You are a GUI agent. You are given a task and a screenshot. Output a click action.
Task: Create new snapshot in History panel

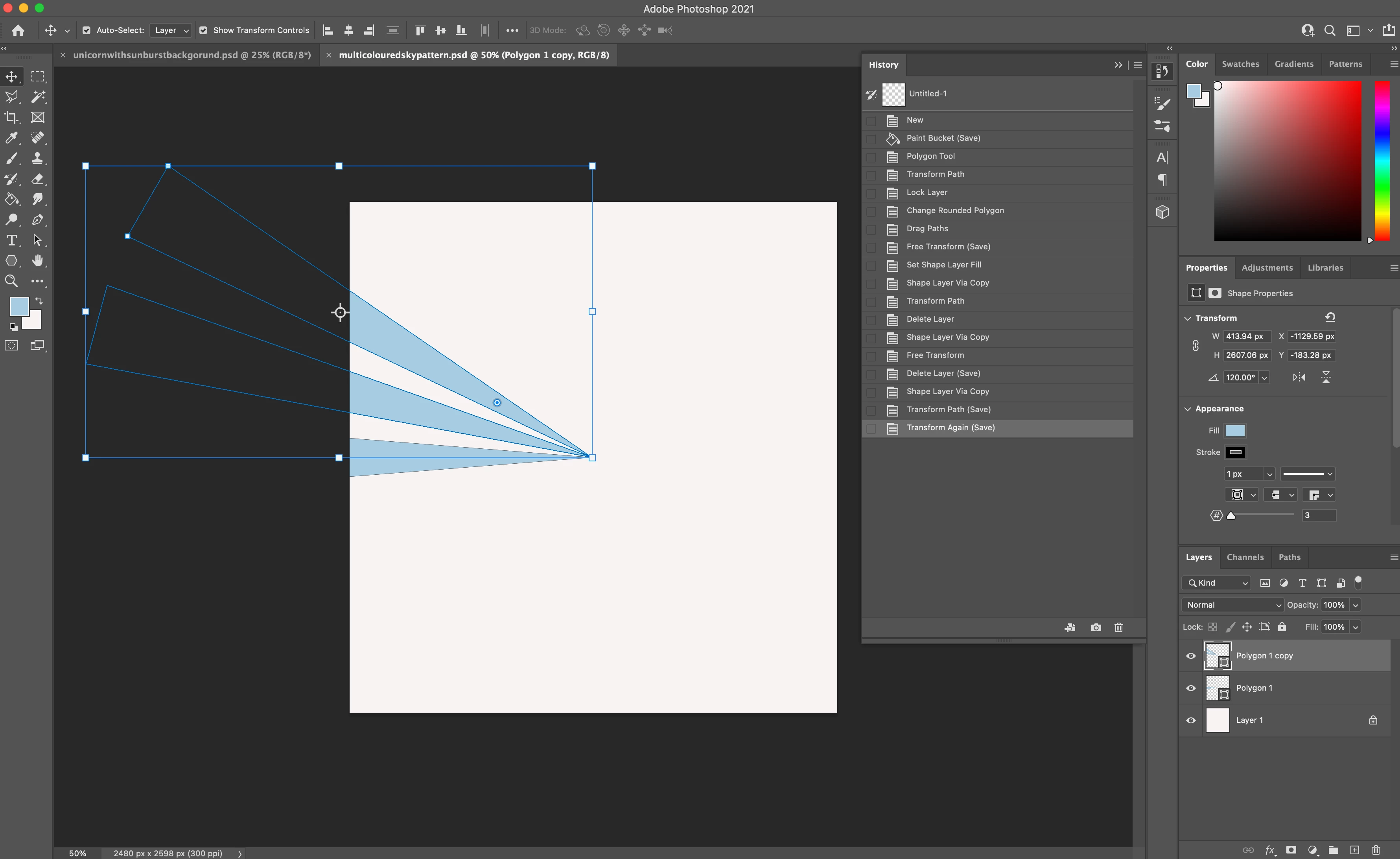pos(1096,627)
